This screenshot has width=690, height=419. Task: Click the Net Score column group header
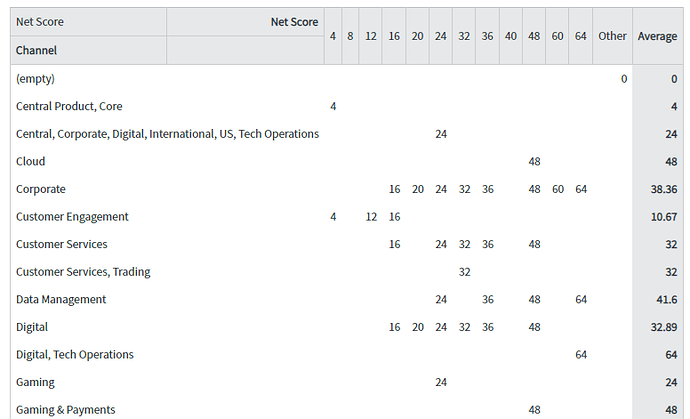pyautogui.click(x=294, y=22)
